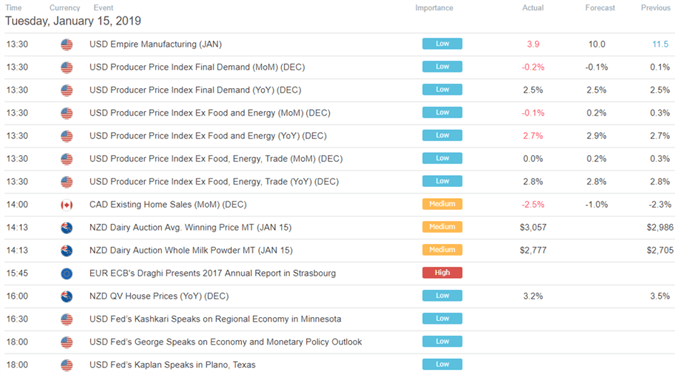Open Fed's Kashkari Speaks on Regional Economy event
680x375 pixels.
[215, 319]
